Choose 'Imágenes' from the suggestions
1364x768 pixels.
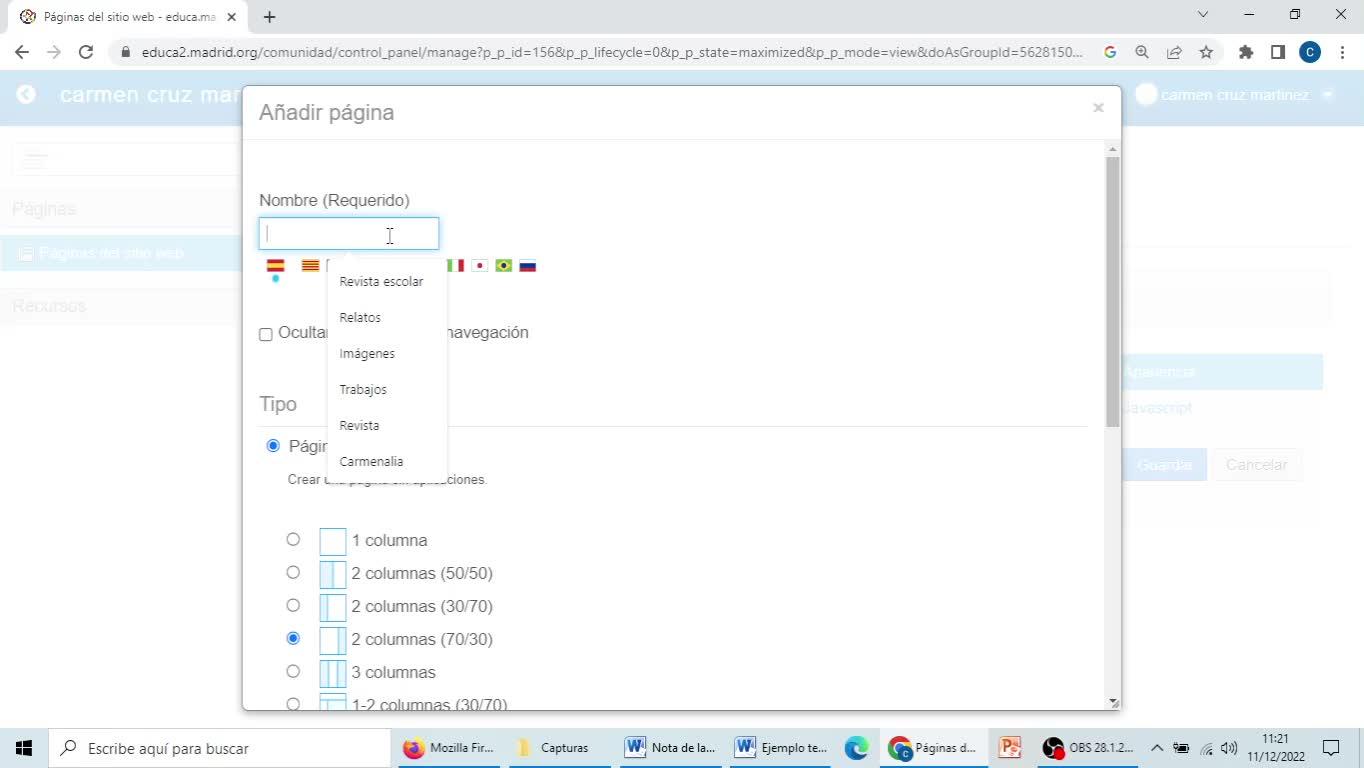[387, 354]
